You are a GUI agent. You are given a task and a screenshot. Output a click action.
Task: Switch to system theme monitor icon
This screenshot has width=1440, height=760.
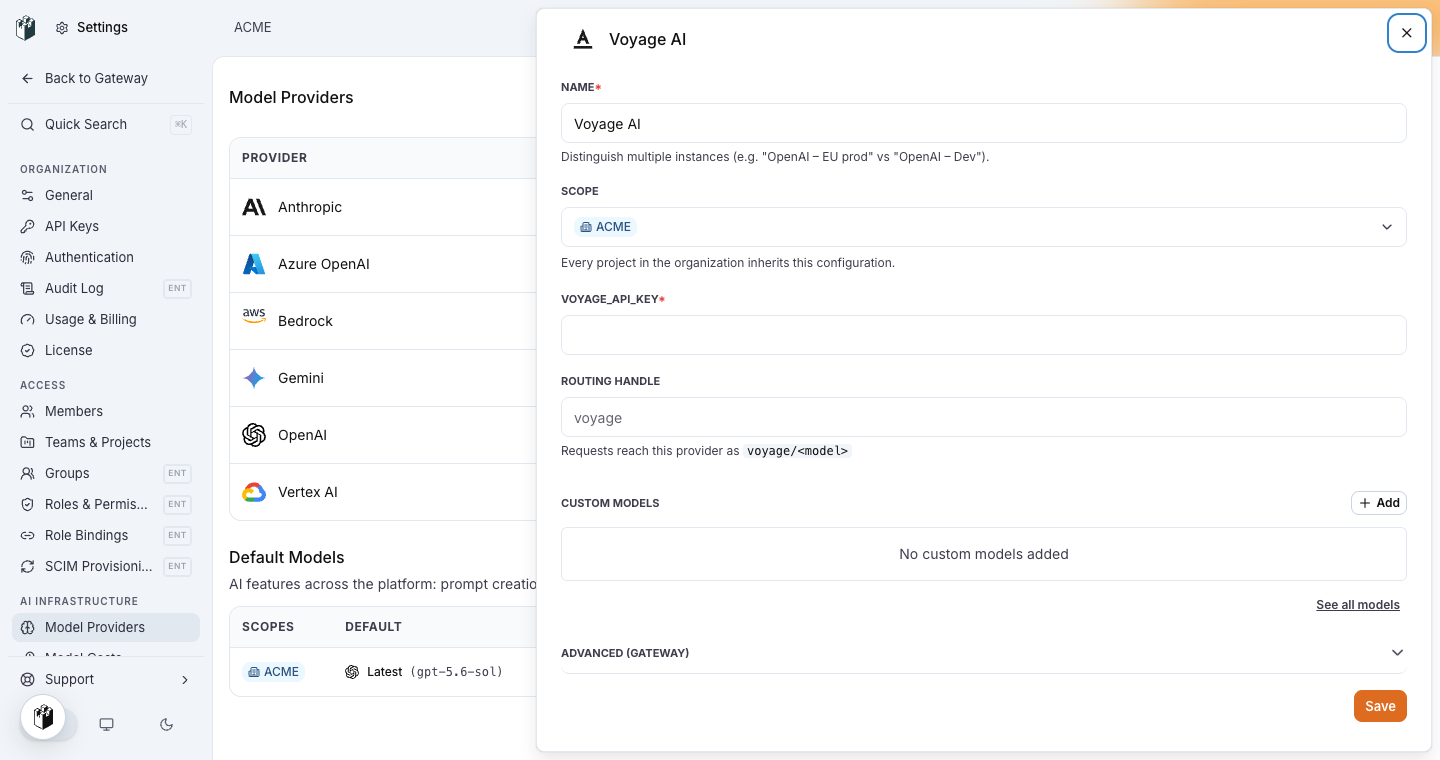106,724
